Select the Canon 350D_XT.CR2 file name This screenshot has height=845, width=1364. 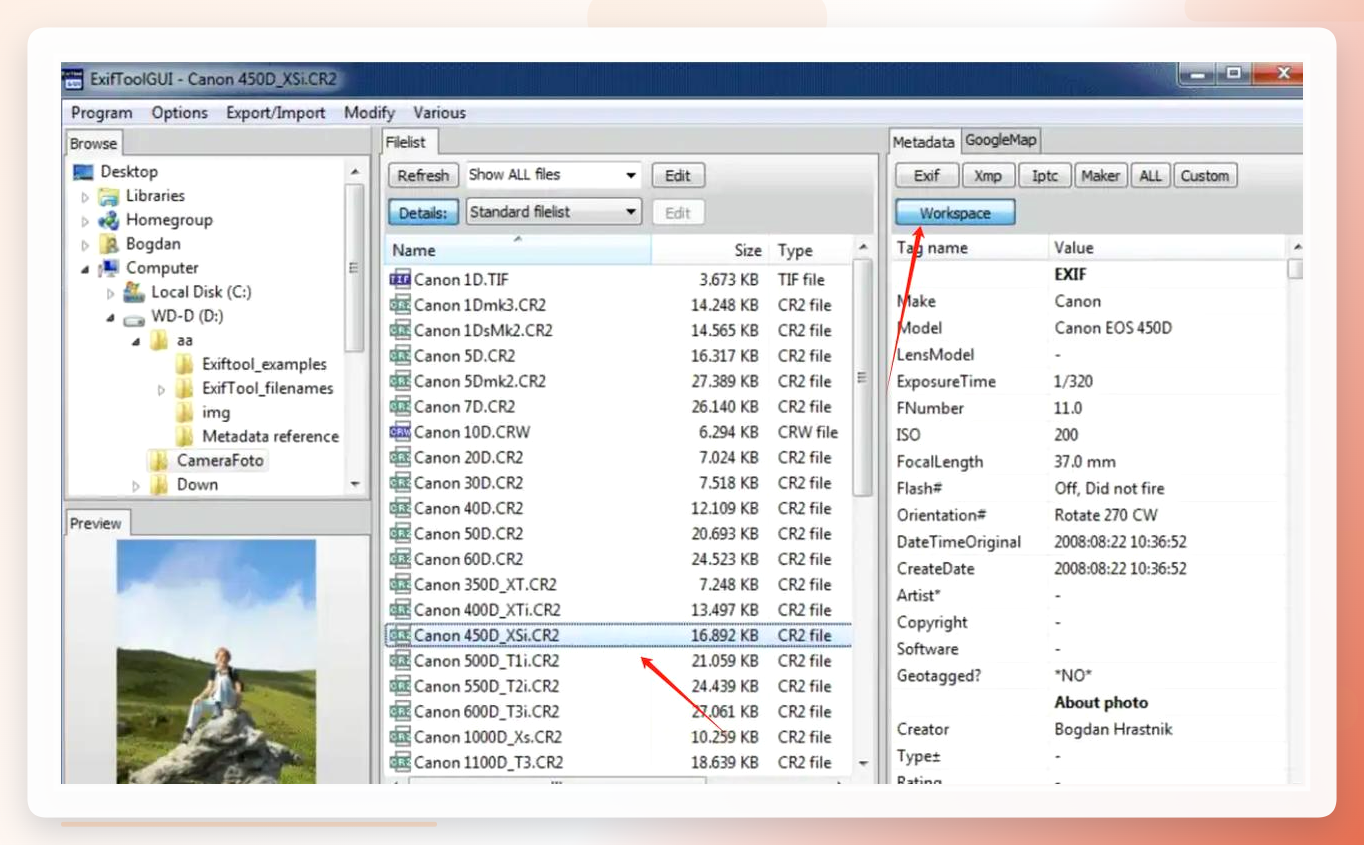tap(485, 585)
